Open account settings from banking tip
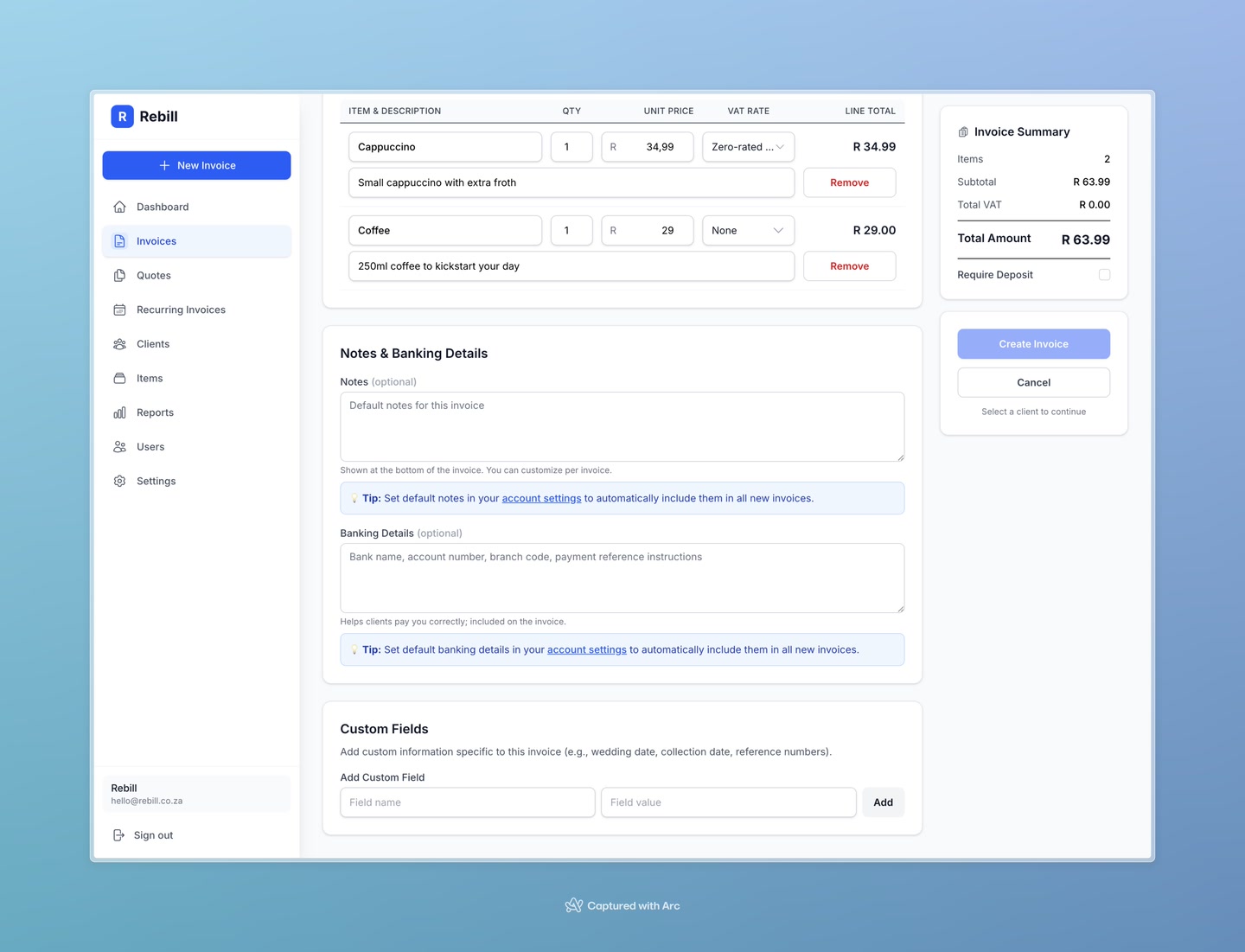The width and height of the screenshot is (1245, 952). 586,649
